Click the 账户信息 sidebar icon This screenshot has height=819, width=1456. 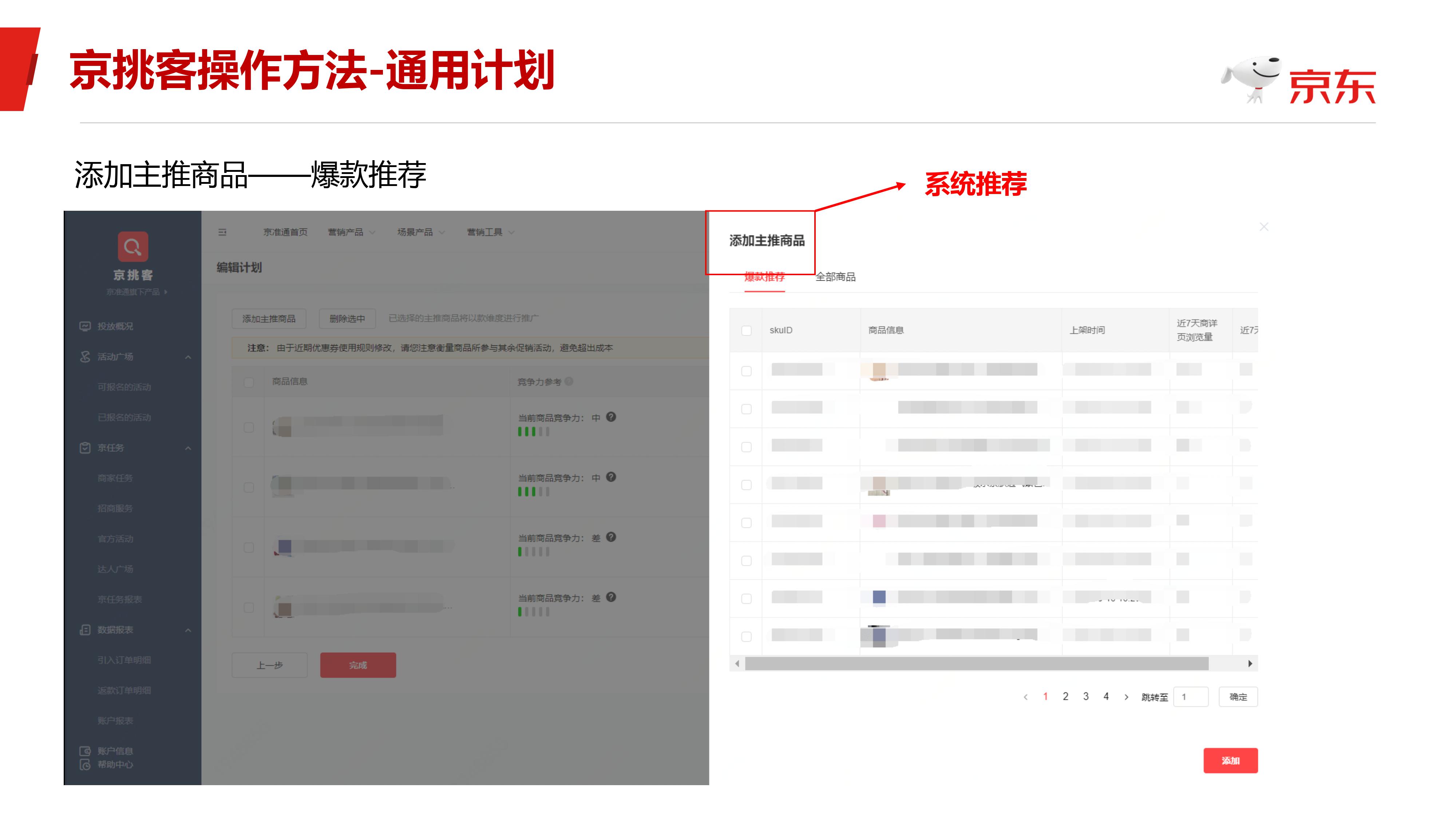click(x=85, y=751)
